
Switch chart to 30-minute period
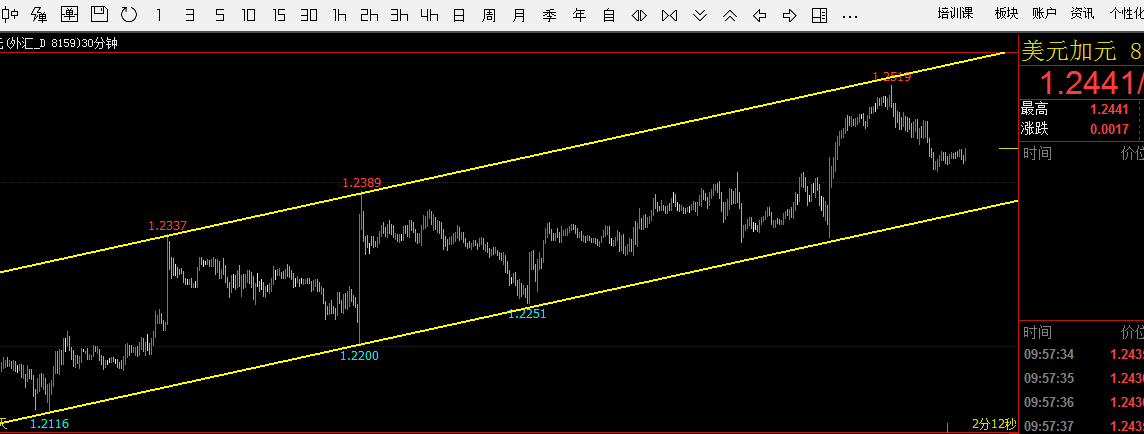point(309,15)
